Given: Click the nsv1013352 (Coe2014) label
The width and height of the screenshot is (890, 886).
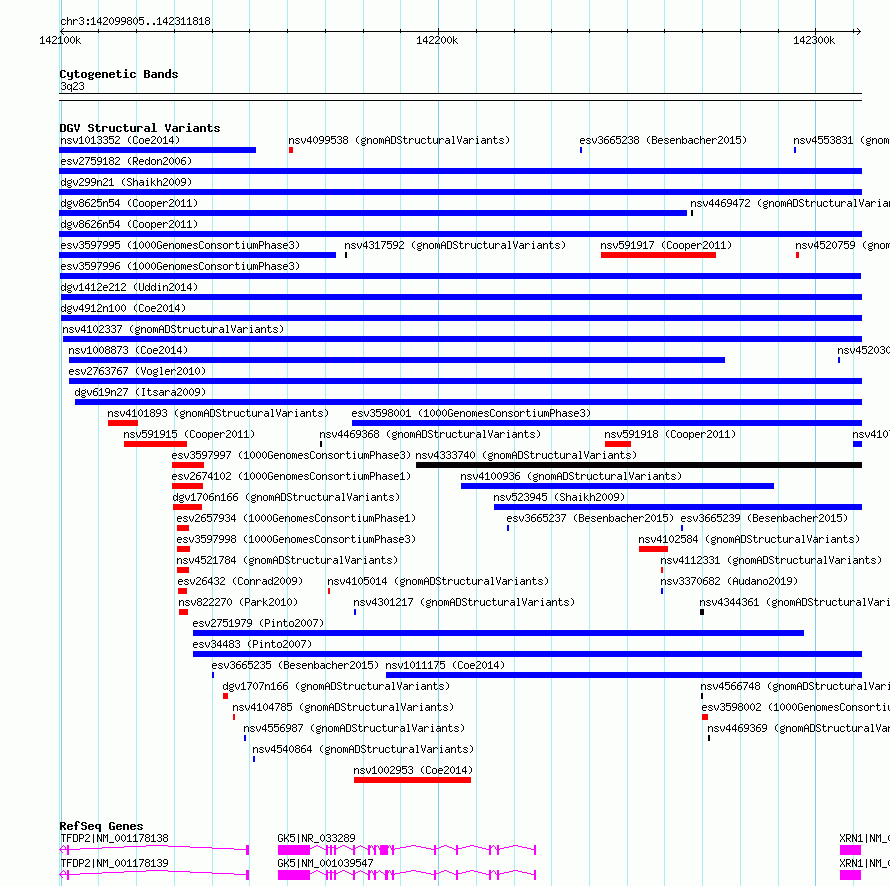Looking at the screenshot, I should [120, 140].
